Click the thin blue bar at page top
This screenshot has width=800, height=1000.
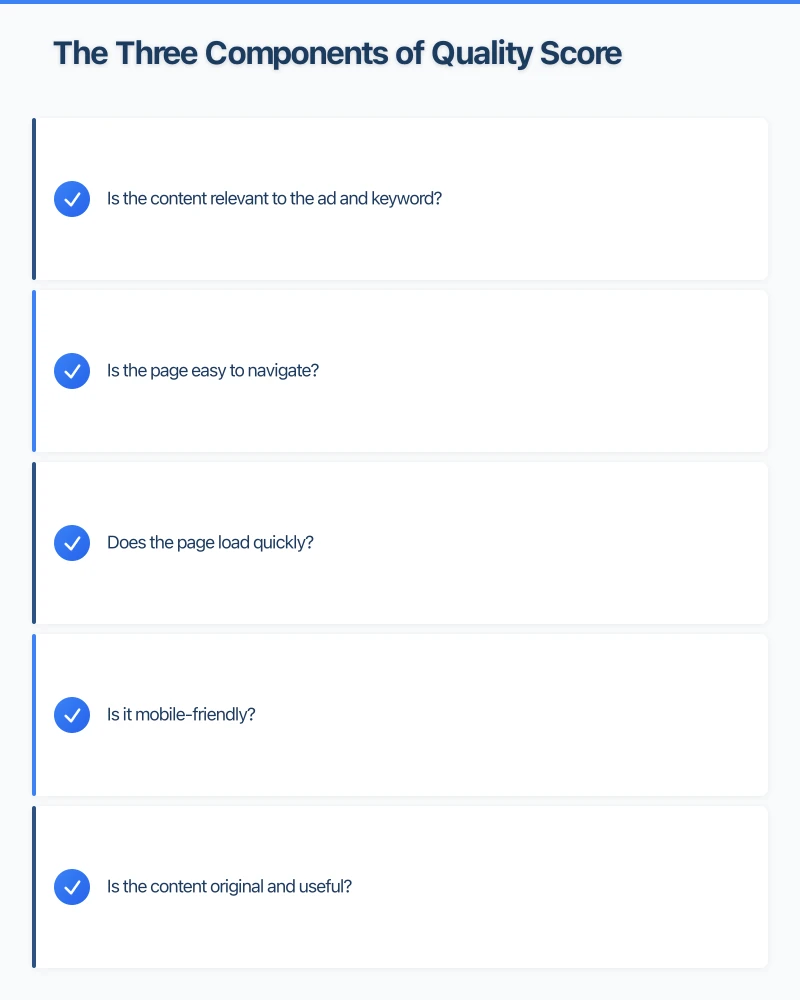tap(400, 2)
